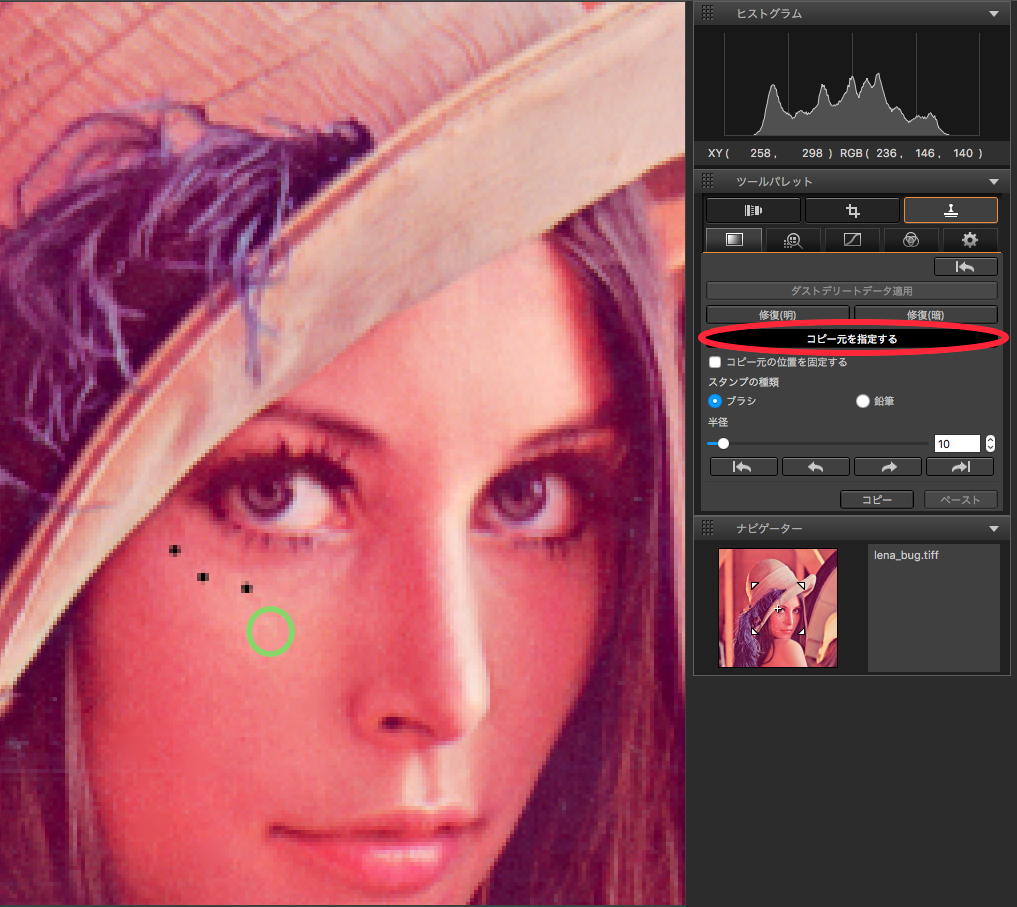Image resolution: width=1017 pixels, height=907 pixels.
Task: Enable the コピー元の位置を固定する checkbox
Action: coord(715,362)
